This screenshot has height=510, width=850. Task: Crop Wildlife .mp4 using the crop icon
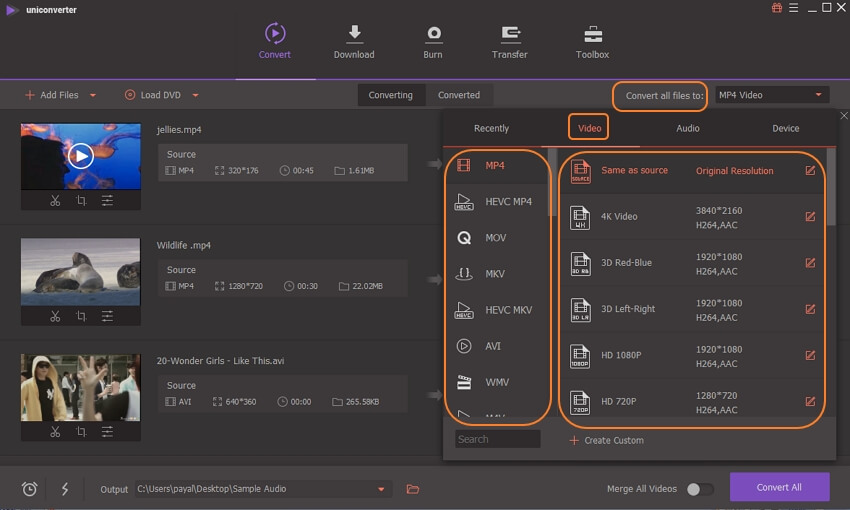pyautogui.click(x=81, y=316)
